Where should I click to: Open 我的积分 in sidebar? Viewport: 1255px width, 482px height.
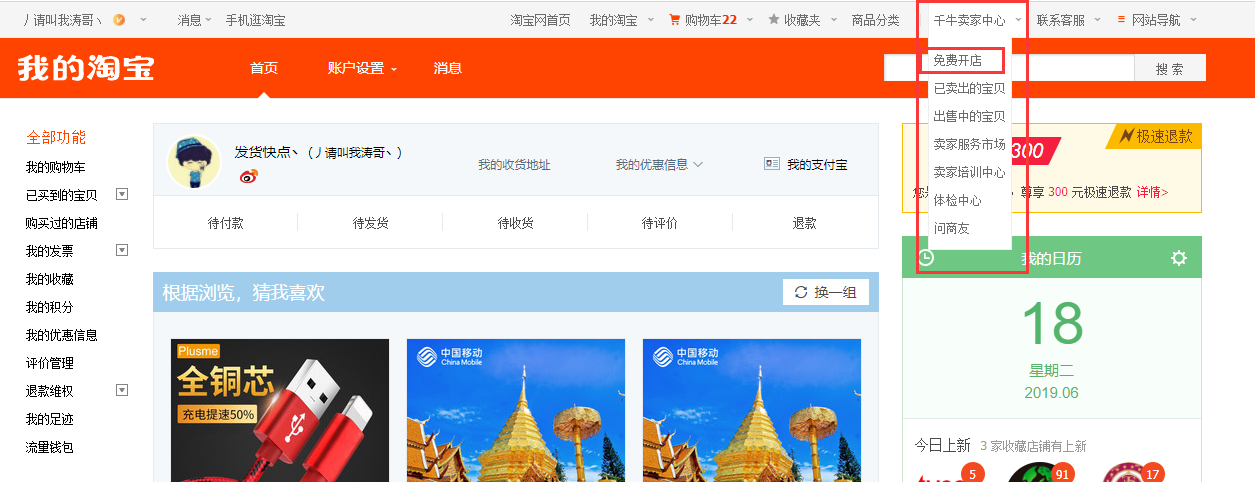[x=49, y=307]
